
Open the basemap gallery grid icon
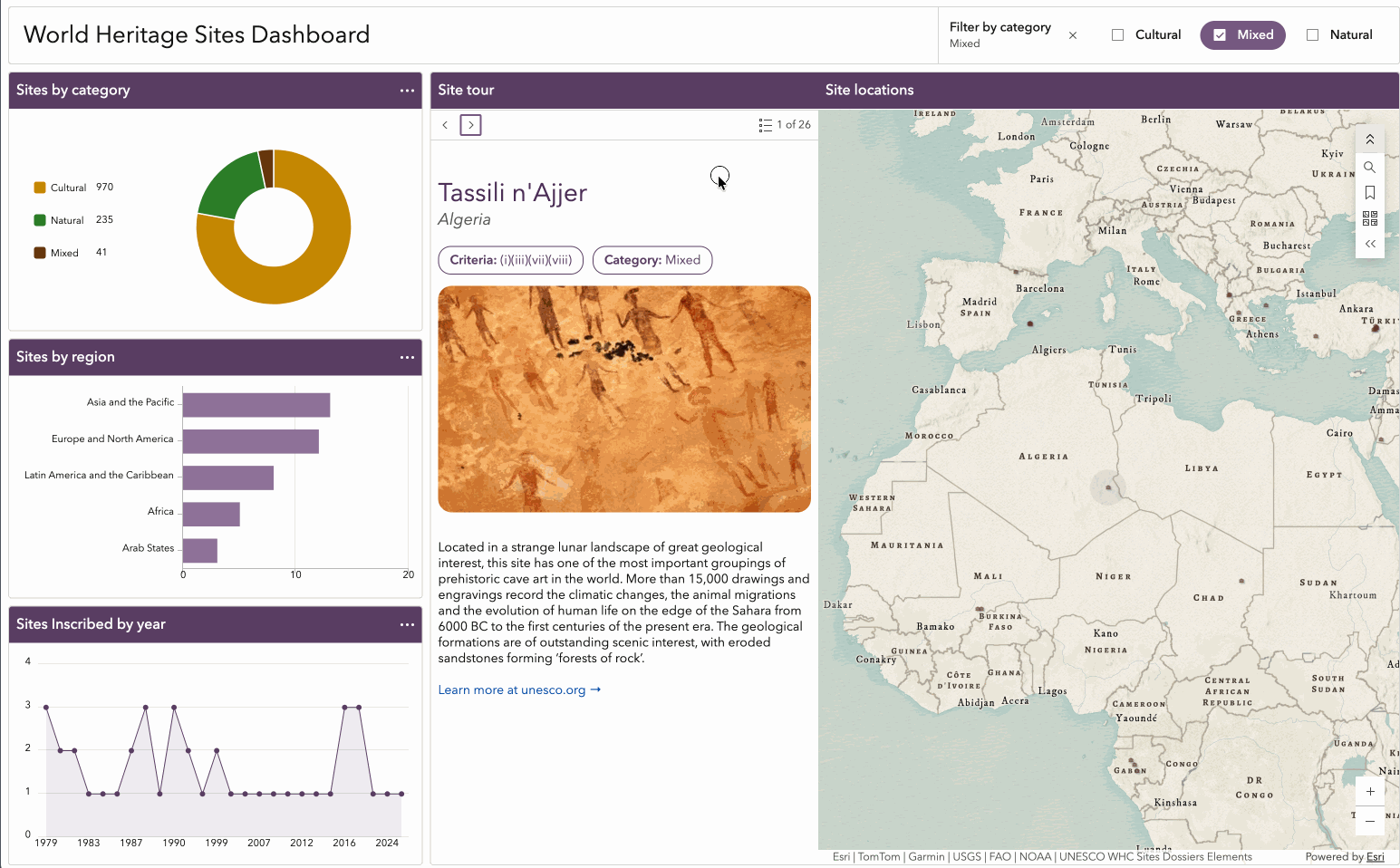[x=1369, y=218]
